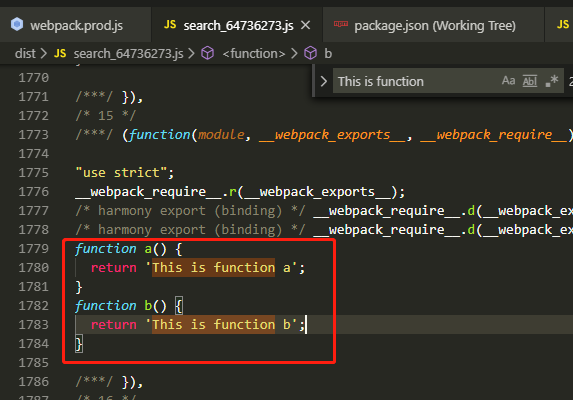
Task: Click the b symbol breadcrumb
Action: [x=328, y=54]
